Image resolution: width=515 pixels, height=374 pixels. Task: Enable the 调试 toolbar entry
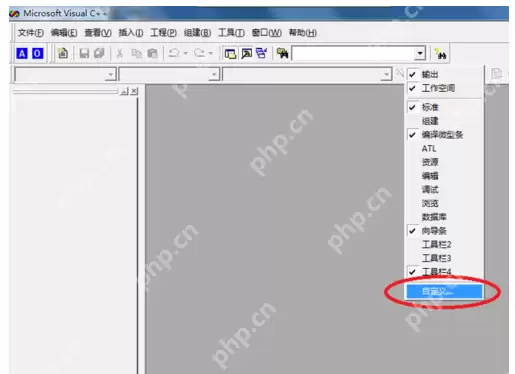445,190
